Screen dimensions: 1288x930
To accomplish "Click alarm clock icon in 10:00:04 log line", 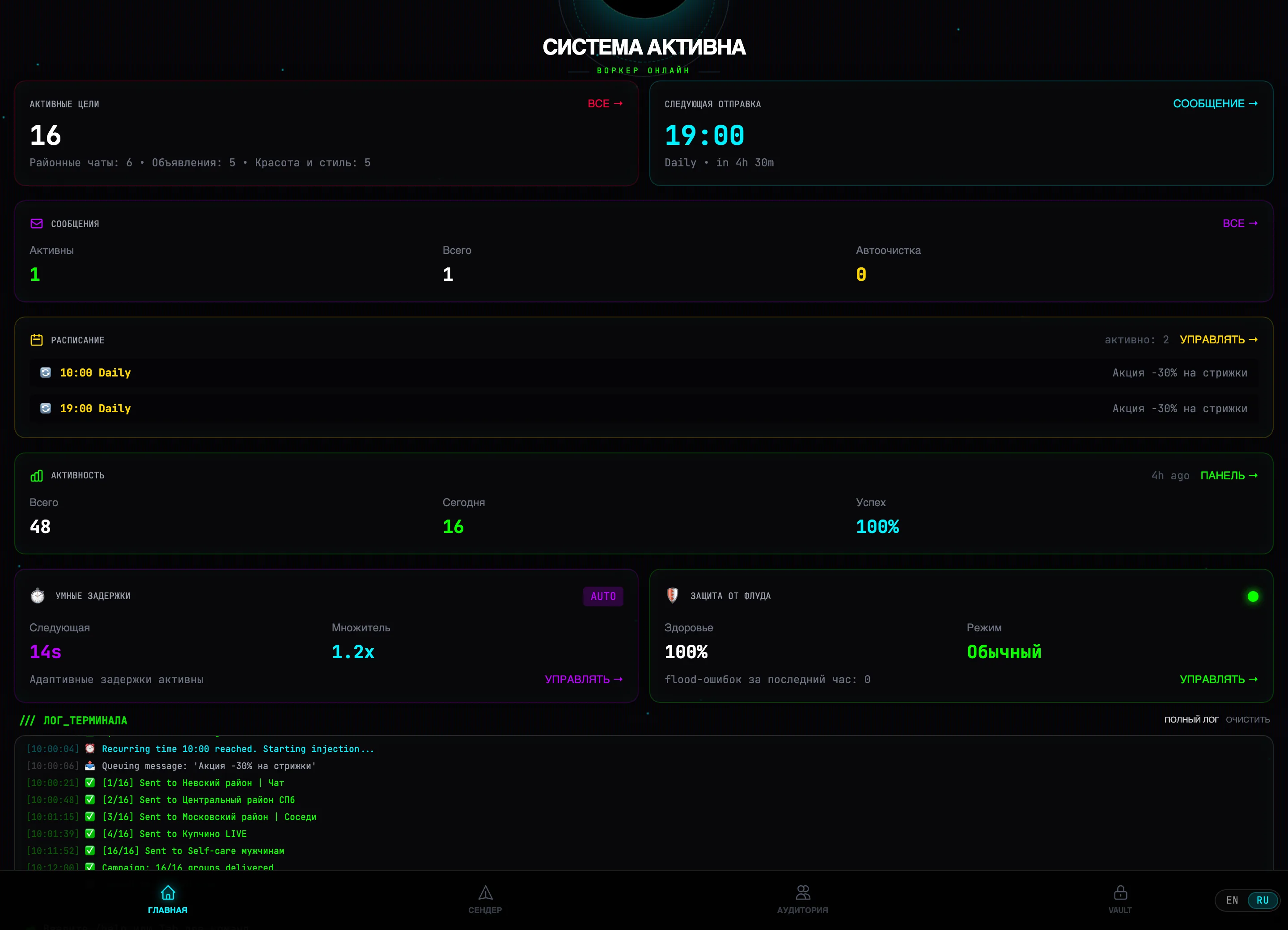I will (x=90, y=748).
